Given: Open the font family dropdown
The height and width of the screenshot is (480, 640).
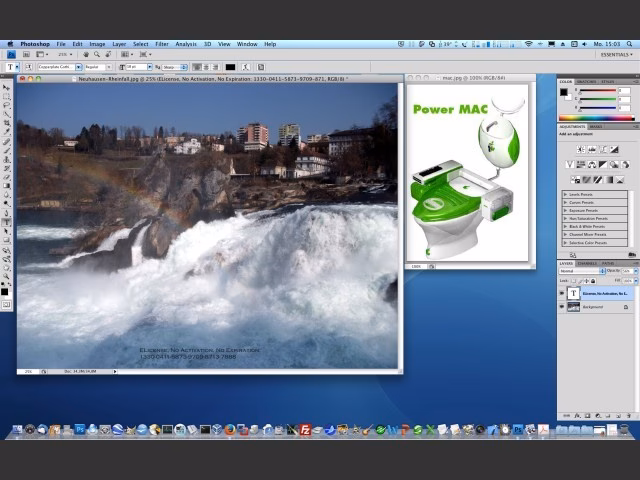Looking at the screenshot, I should [x=78, y=67].
